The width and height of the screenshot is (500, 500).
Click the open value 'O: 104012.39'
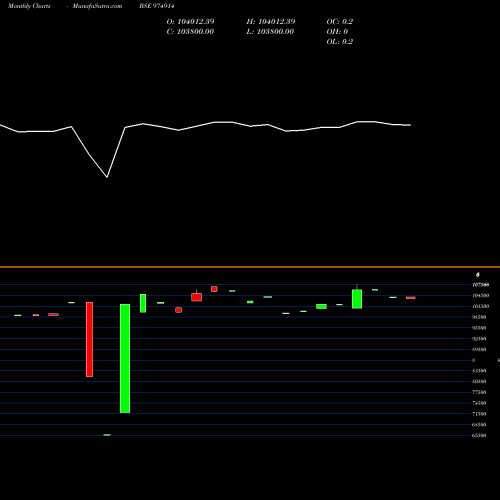[190, 22]
